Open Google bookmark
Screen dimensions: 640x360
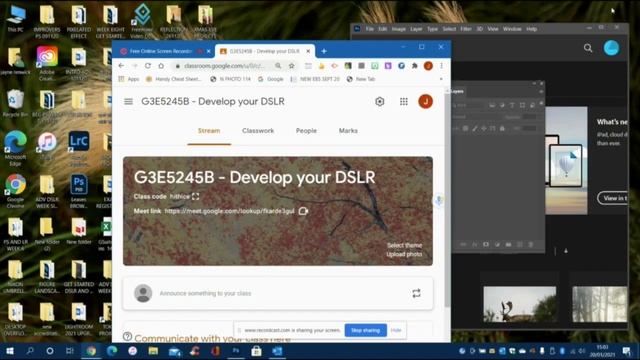point(271,79)
